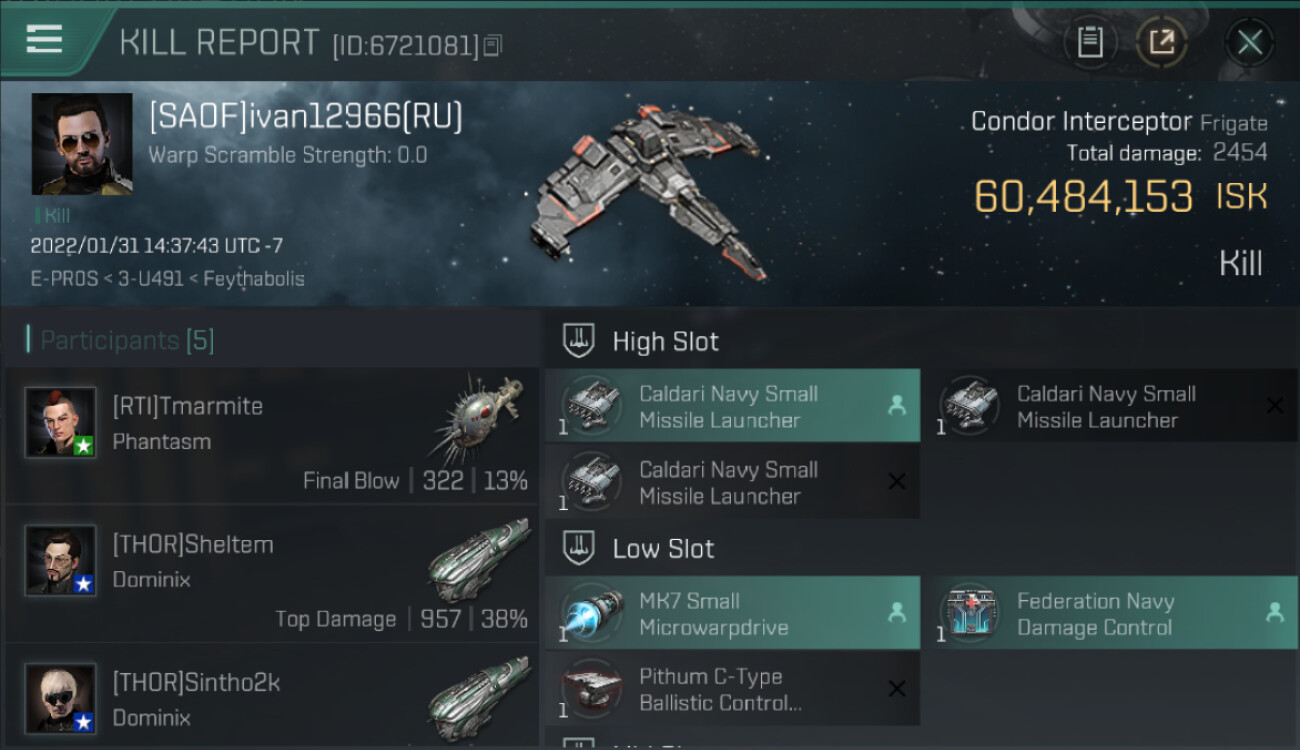The width and height of the screenshot is (1300, 750).
Task: Click the clipboard report icon
Action: tap(1090, 42)
